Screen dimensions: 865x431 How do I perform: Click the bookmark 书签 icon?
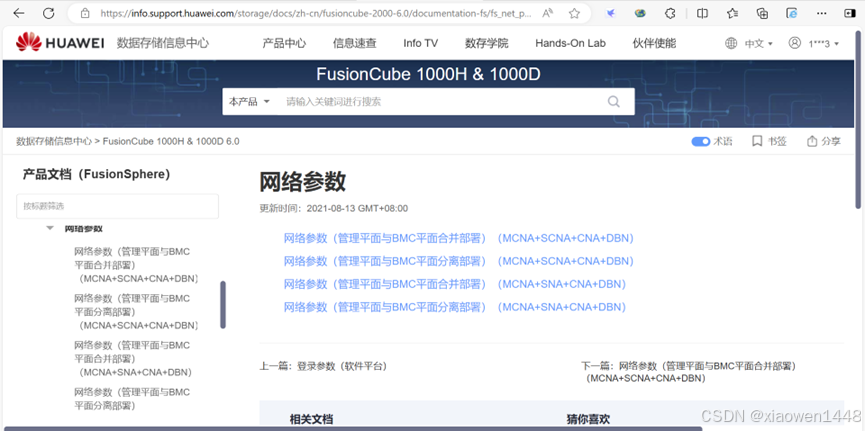[757, 141]
